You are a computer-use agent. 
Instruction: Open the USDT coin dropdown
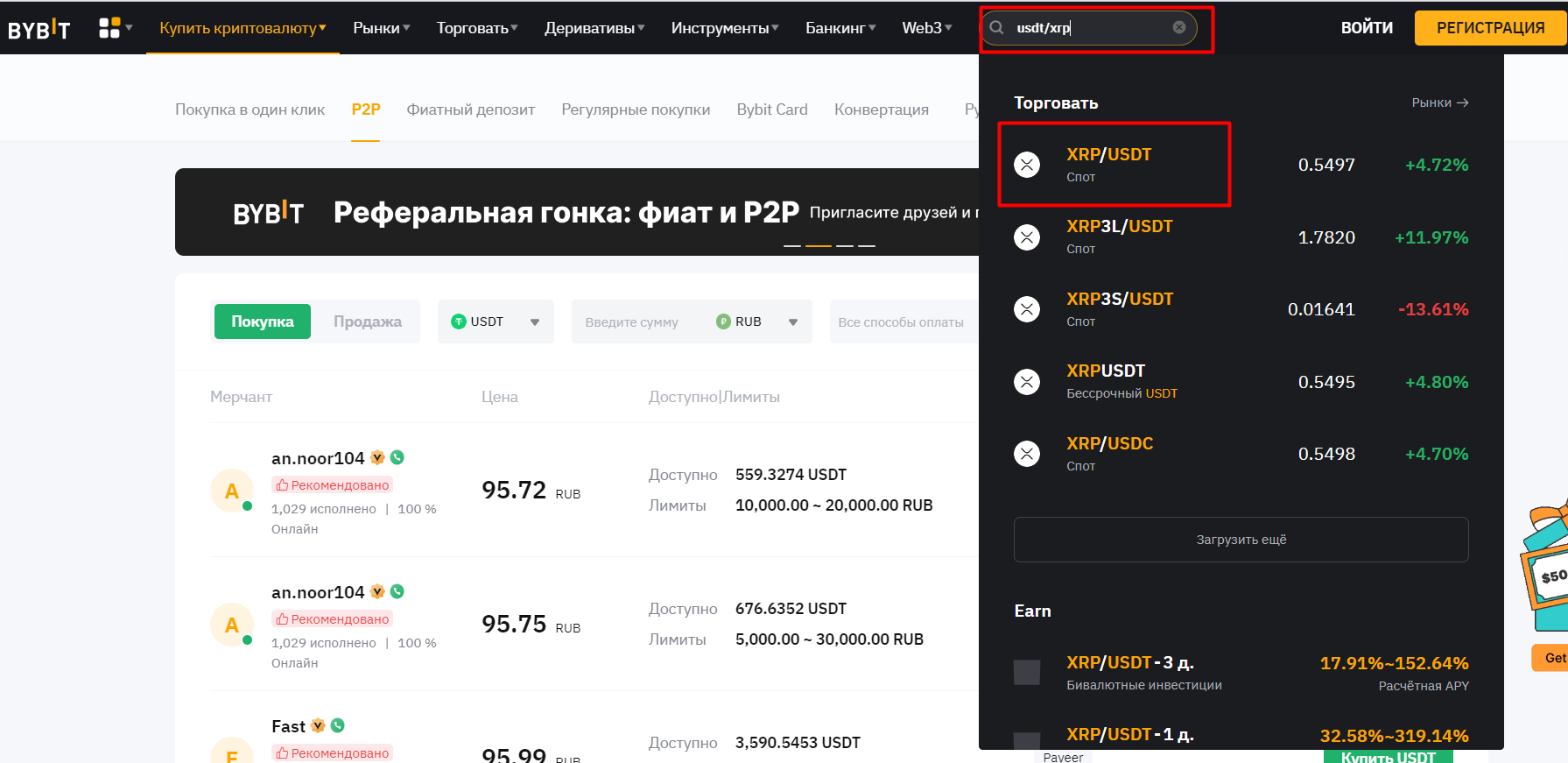pos(496,321)
